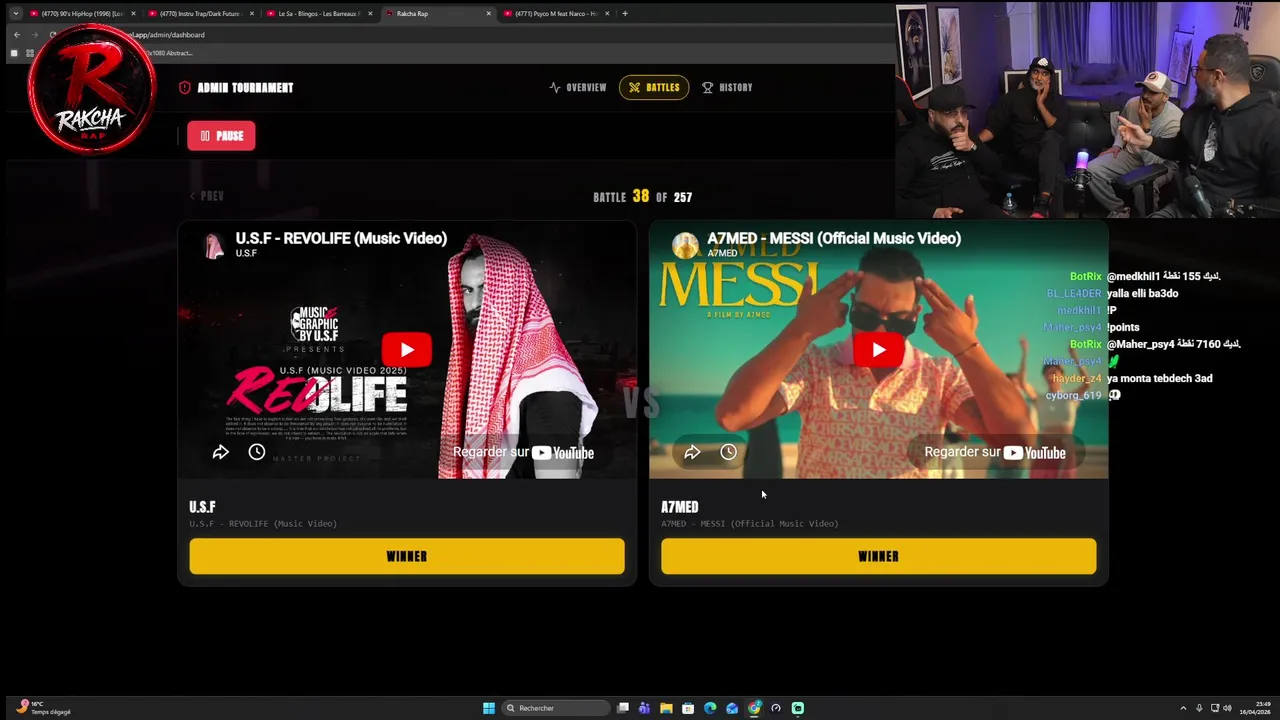The image size is (1280, 720).
Task: Open File Explorer from the taskbar
Action: pos(666,708)
